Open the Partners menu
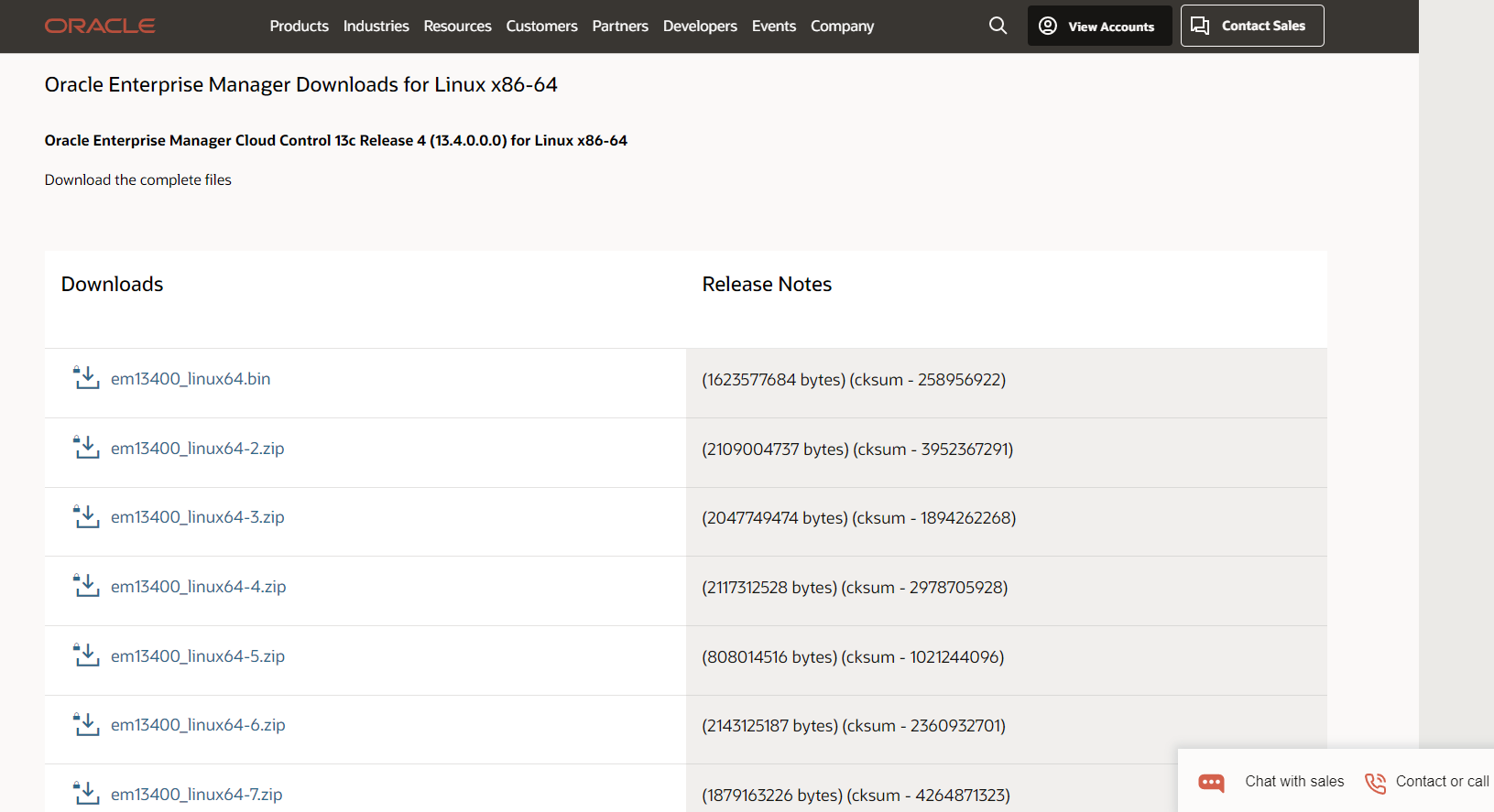Viewport: 1494px width, 812px height. (620, 26)
